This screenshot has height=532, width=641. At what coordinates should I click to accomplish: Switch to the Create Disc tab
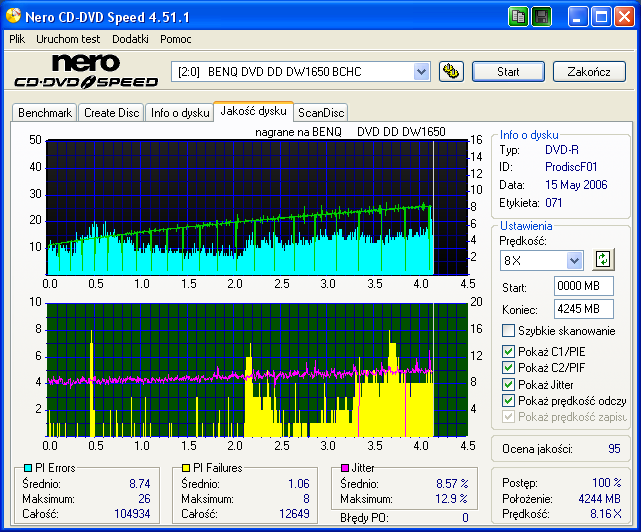(x=112, y=113)
